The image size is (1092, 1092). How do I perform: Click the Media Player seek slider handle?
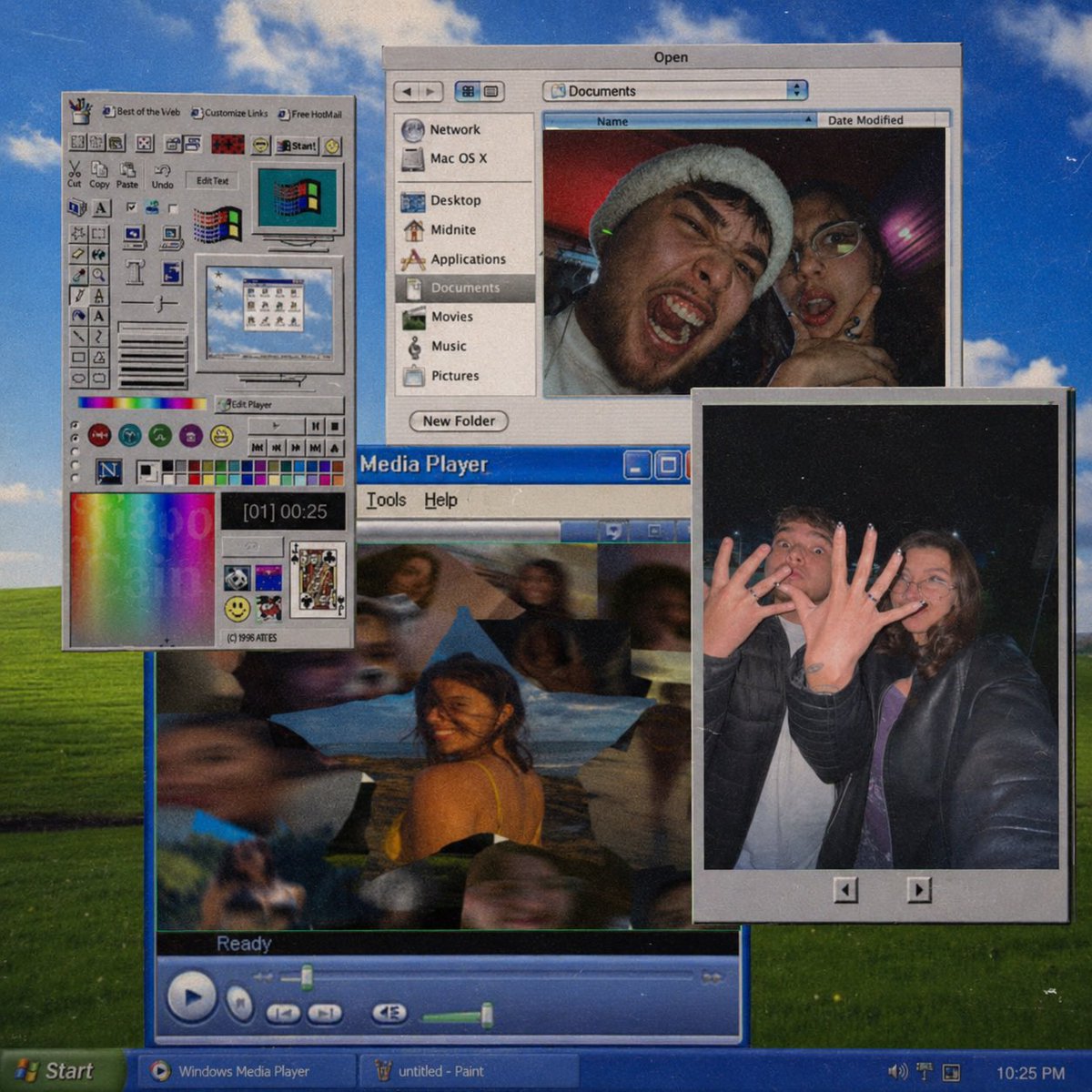[307, 977]
